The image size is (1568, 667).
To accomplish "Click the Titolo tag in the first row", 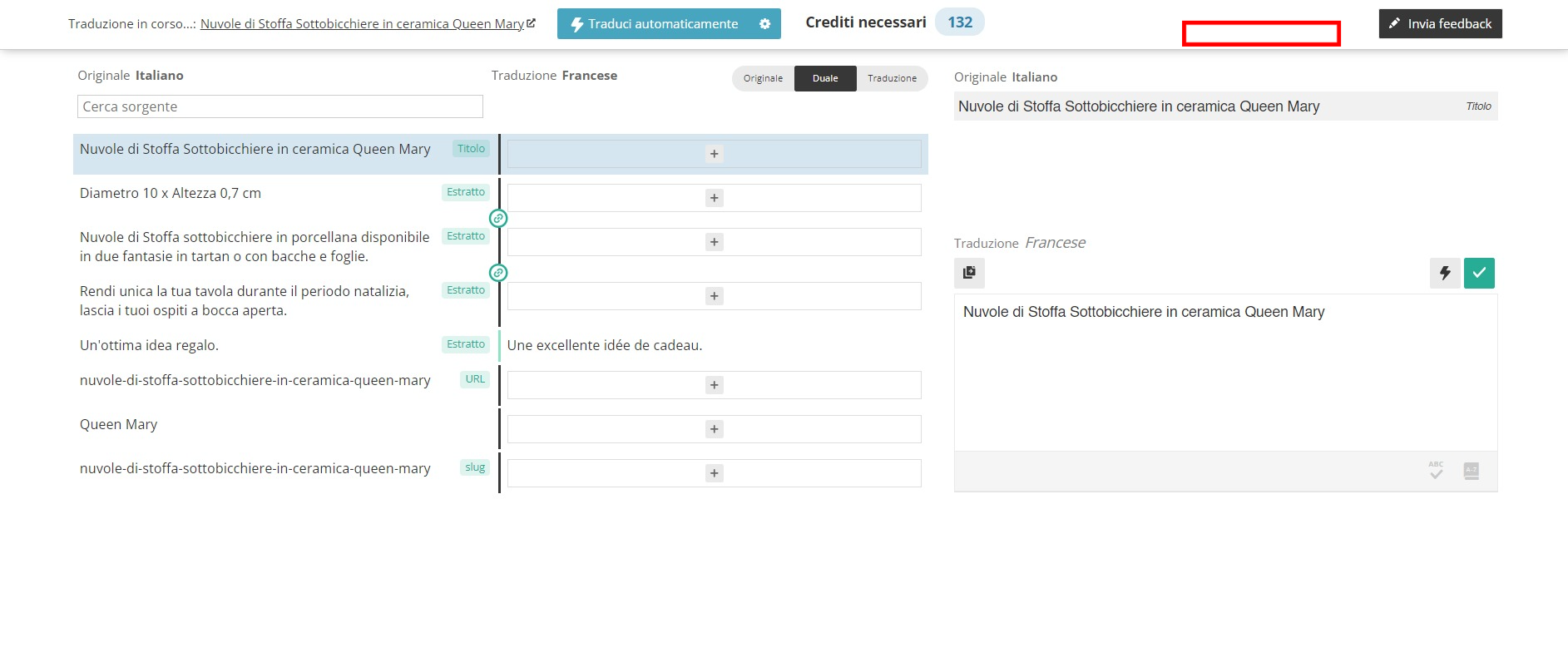I will (x=471, y=149).
